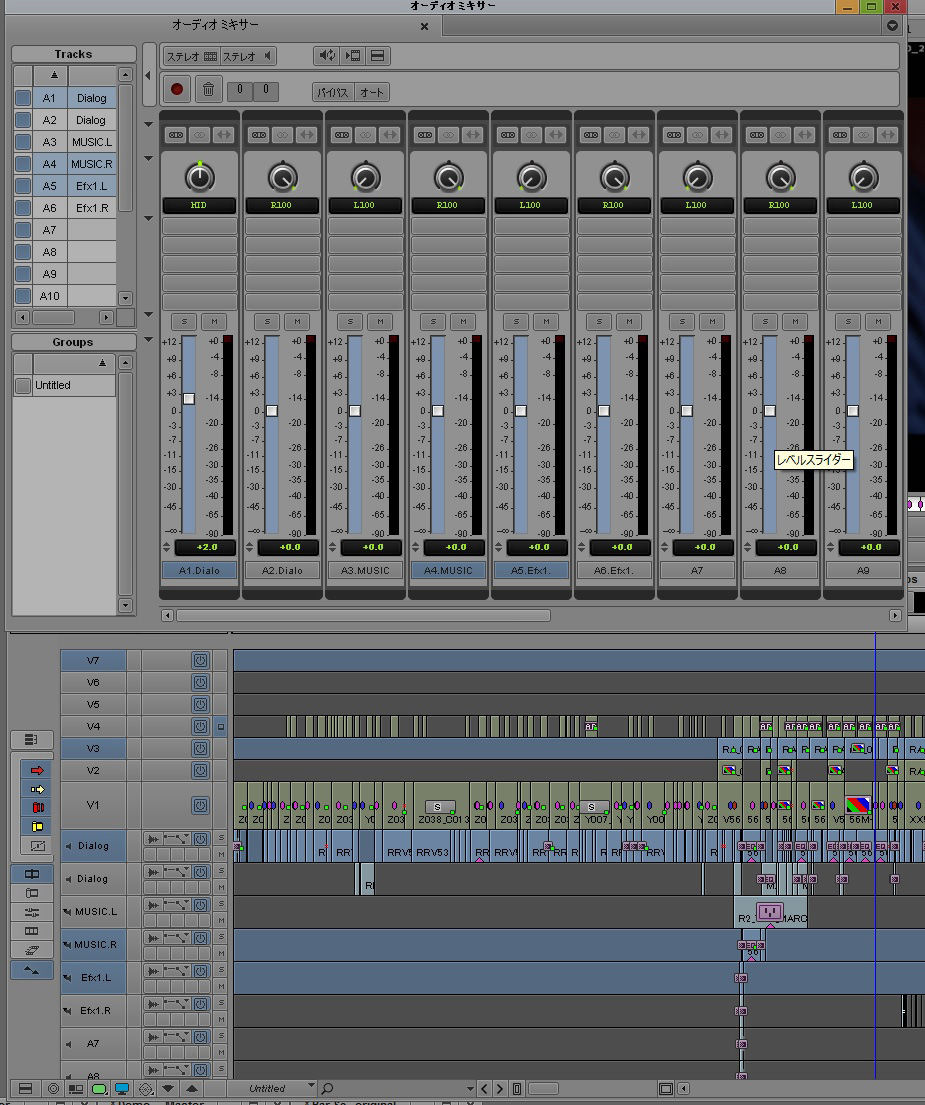Click the sync lock power icon on V7
The width and height of the screenshot is (925, 1105).
pyautogui.click(x=200, y=660)
